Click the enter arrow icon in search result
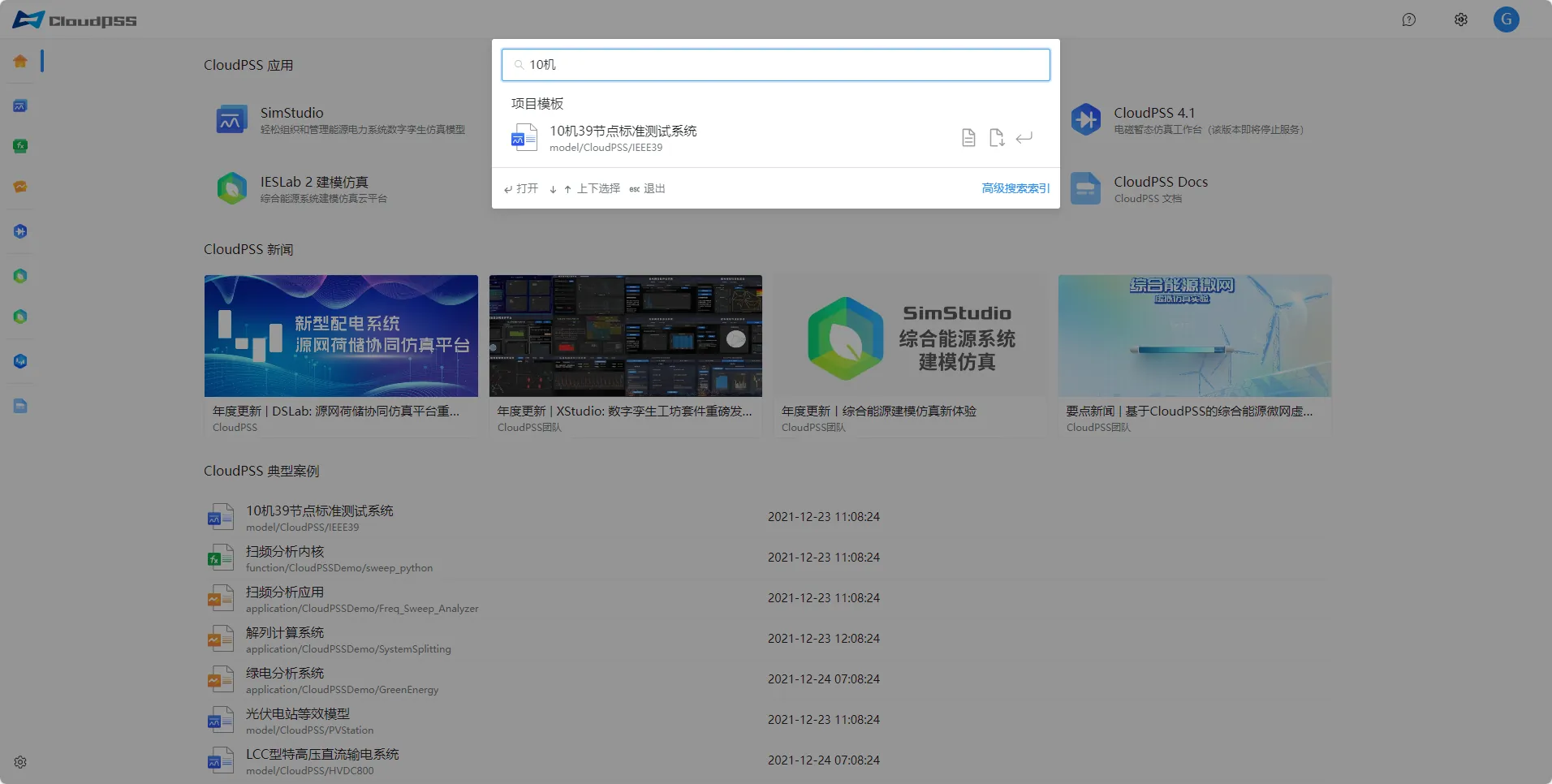Image resolution: width=1552 pixels, height=784 pixels. (x=1024, y=138)
